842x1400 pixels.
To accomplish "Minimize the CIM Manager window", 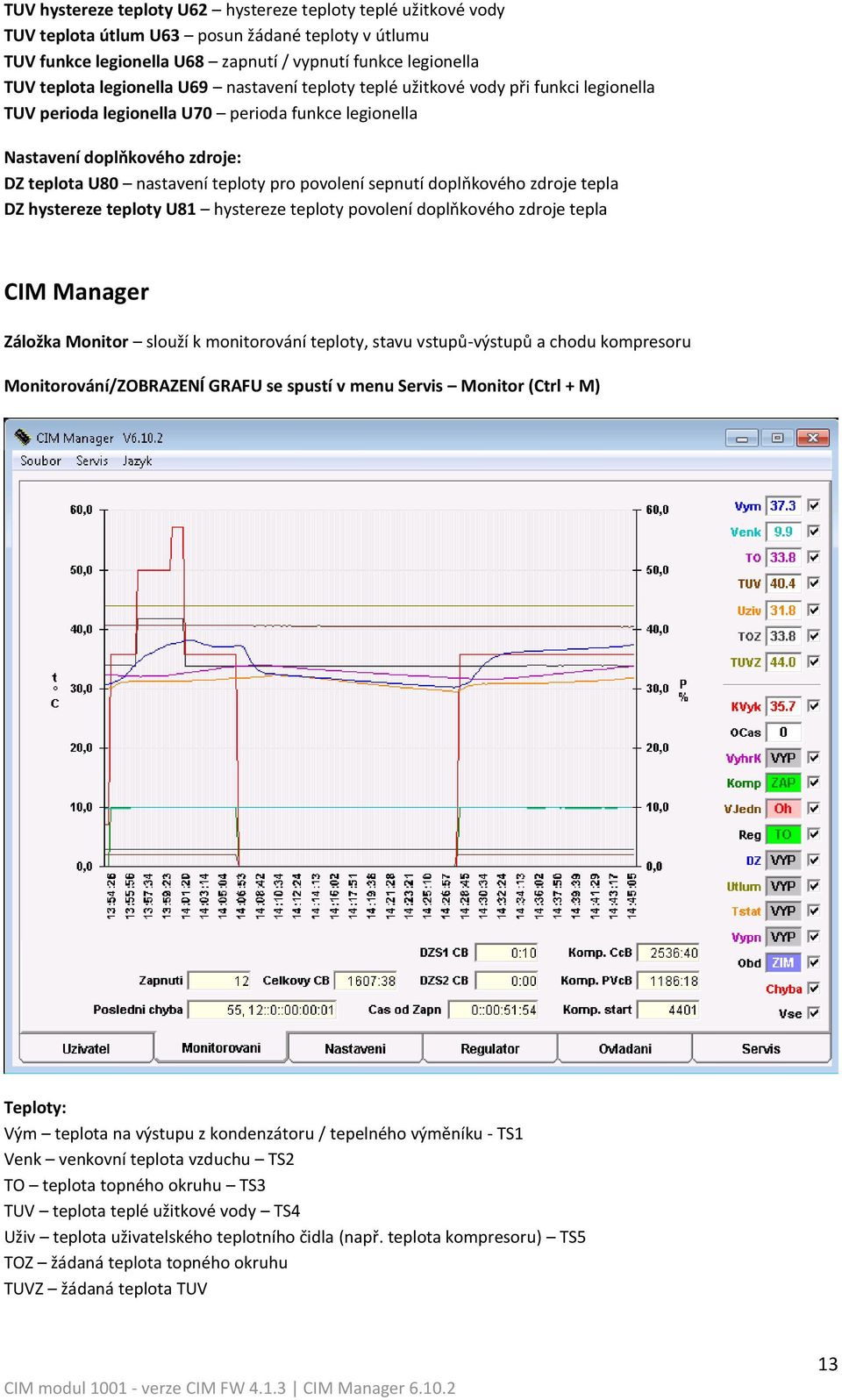I will tap(742, 438).
